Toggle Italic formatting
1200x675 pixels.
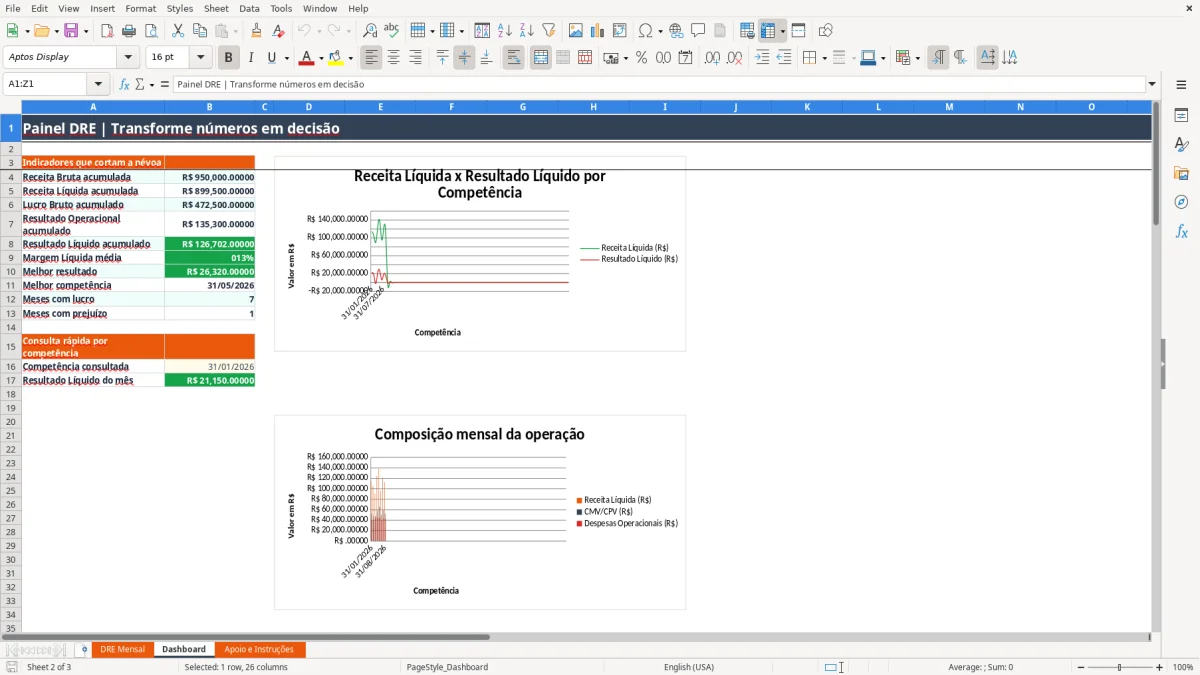pos(251,58)
